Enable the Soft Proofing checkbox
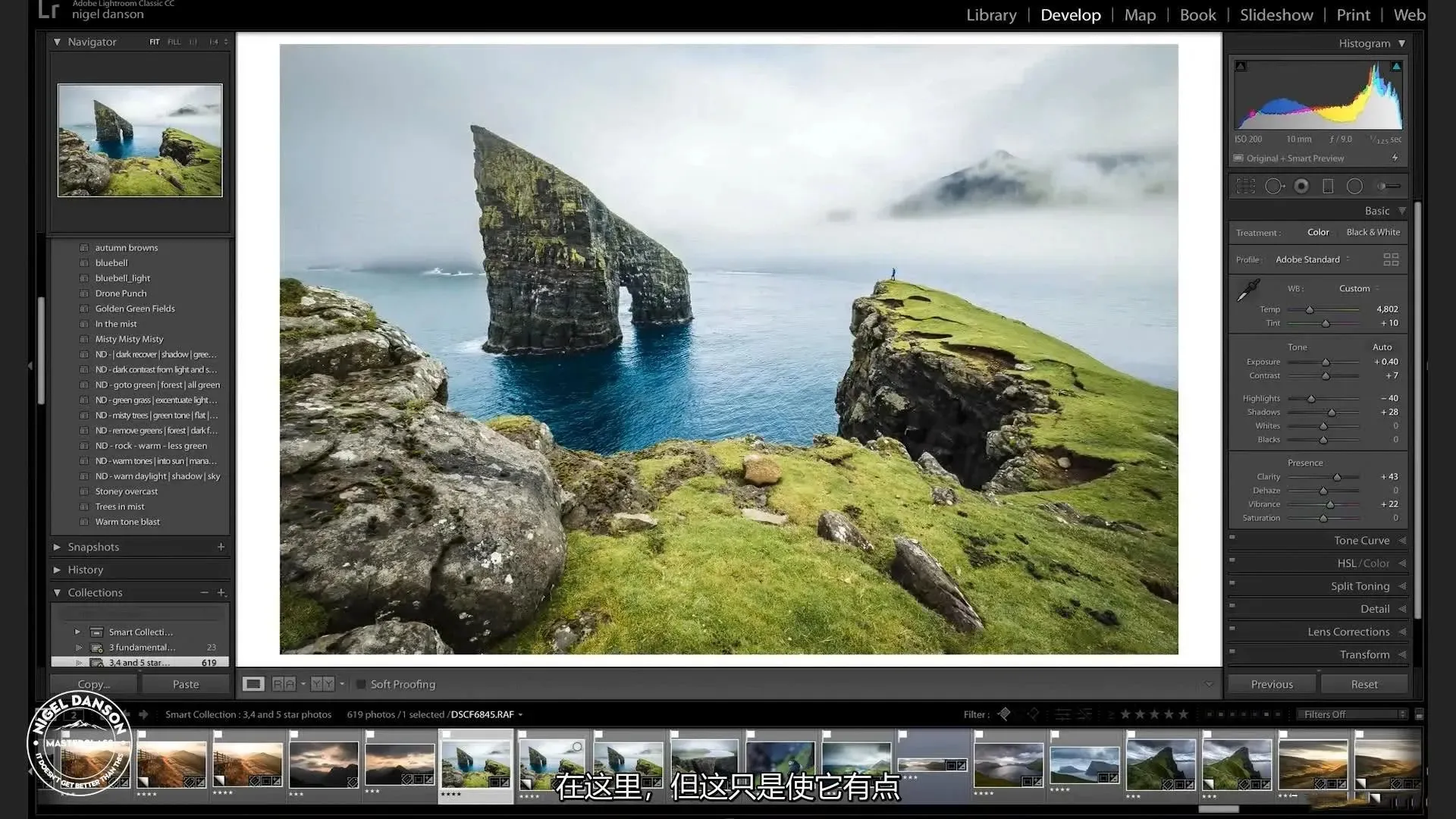The height and width of the screenshot is (819, 1456). (361, 684)
